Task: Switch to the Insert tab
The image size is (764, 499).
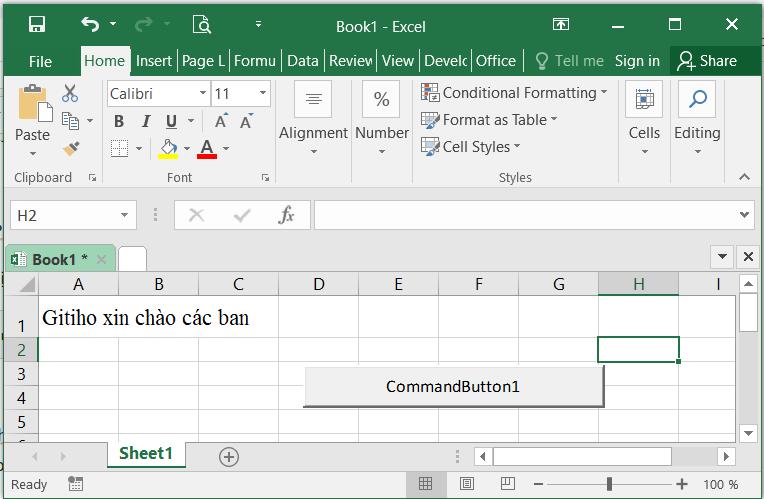Action: (153, 61)
